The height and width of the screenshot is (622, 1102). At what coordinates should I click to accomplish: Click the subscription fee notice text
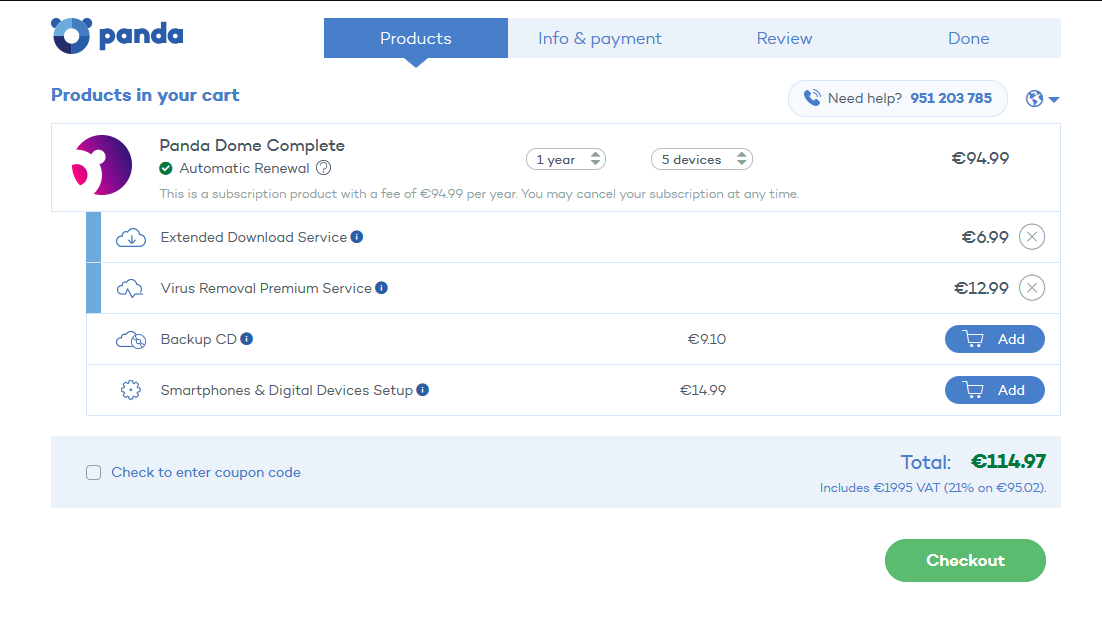pyautogui.click(x=479, y=193)
